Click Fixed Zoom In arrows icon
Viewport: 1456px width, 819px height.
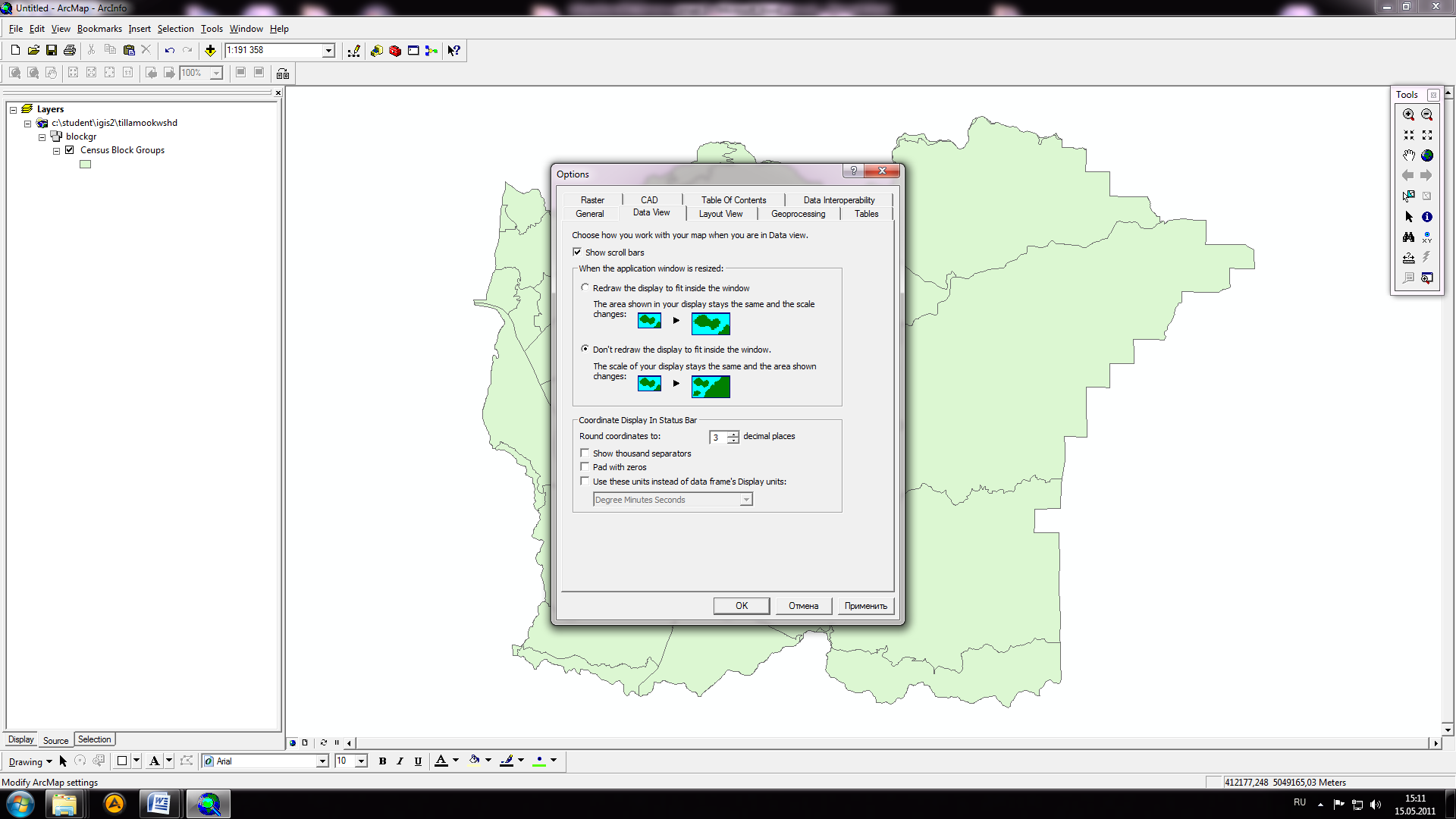[x=1409, y=135]
